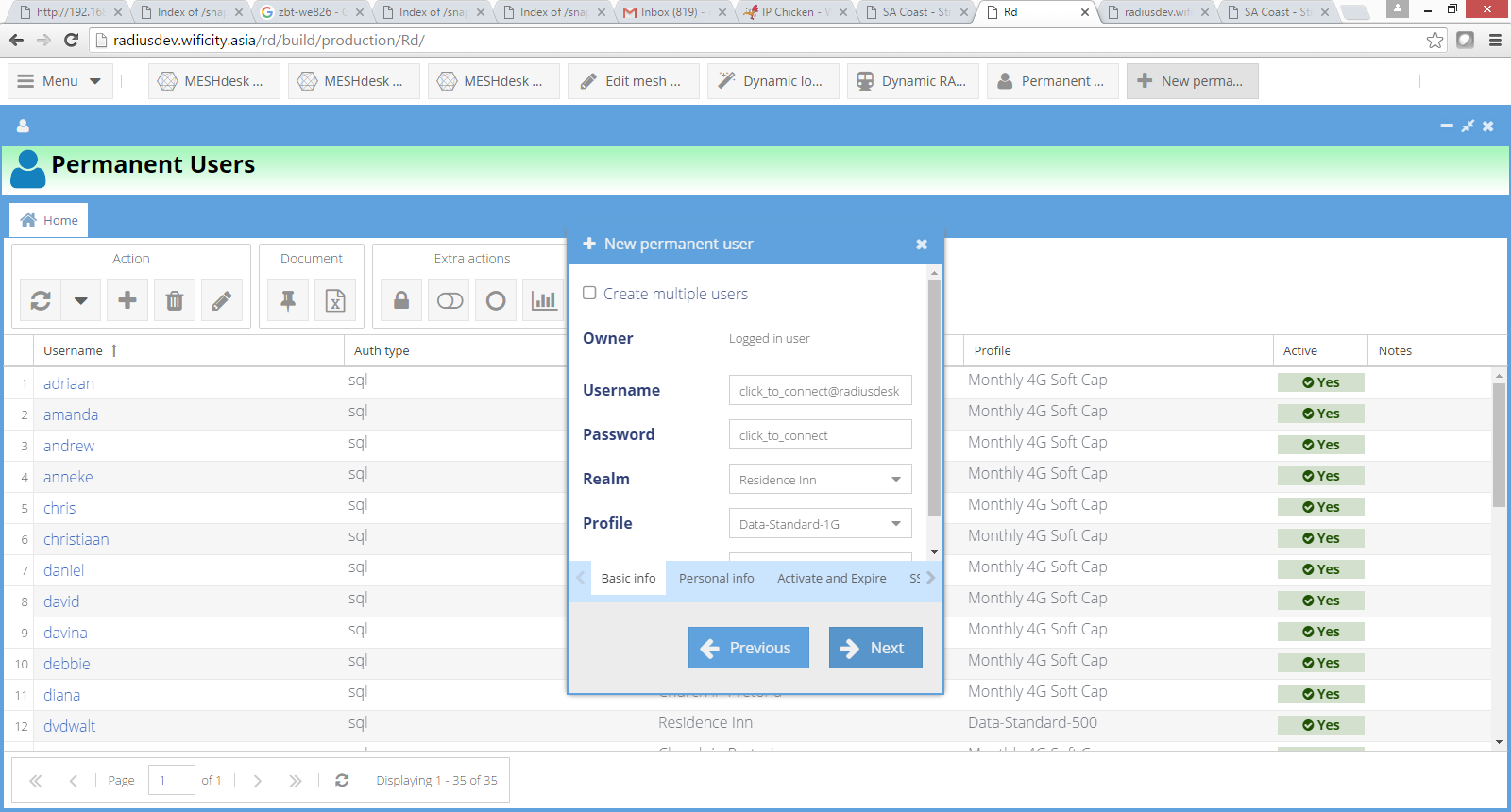
Task: Click the bar chart usage graph icon
Action: click(x=544, y=301)
